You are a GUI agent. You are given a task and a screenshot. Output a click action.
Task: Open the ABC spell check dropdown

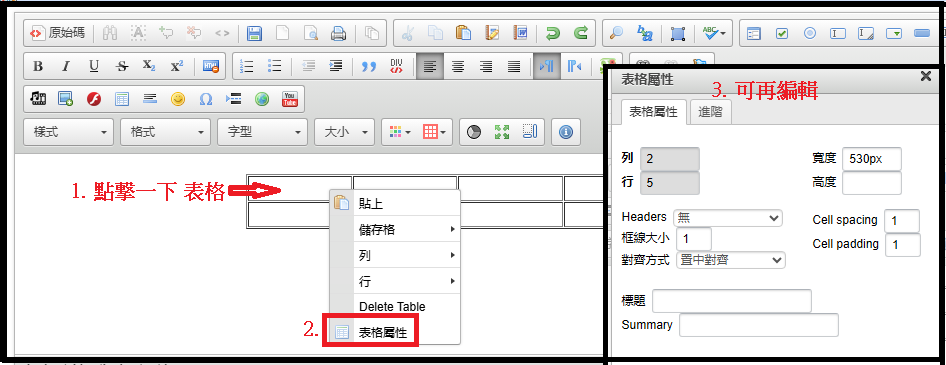[x=714, y=33]
